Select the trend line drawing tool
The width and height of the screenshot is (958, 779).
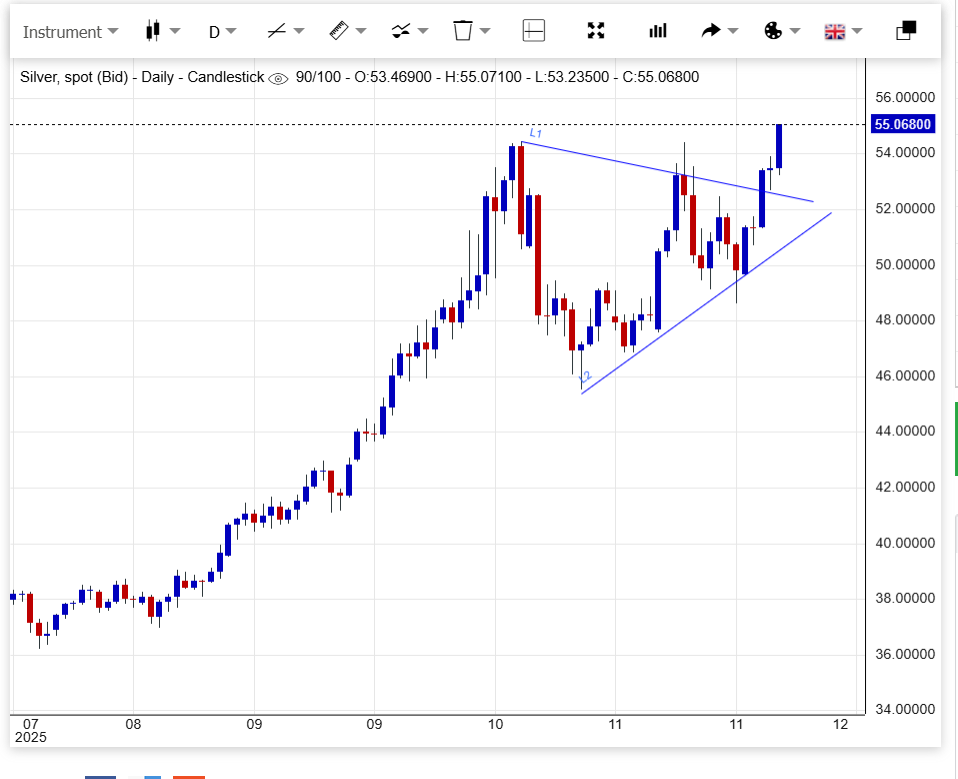coord(277,31)
